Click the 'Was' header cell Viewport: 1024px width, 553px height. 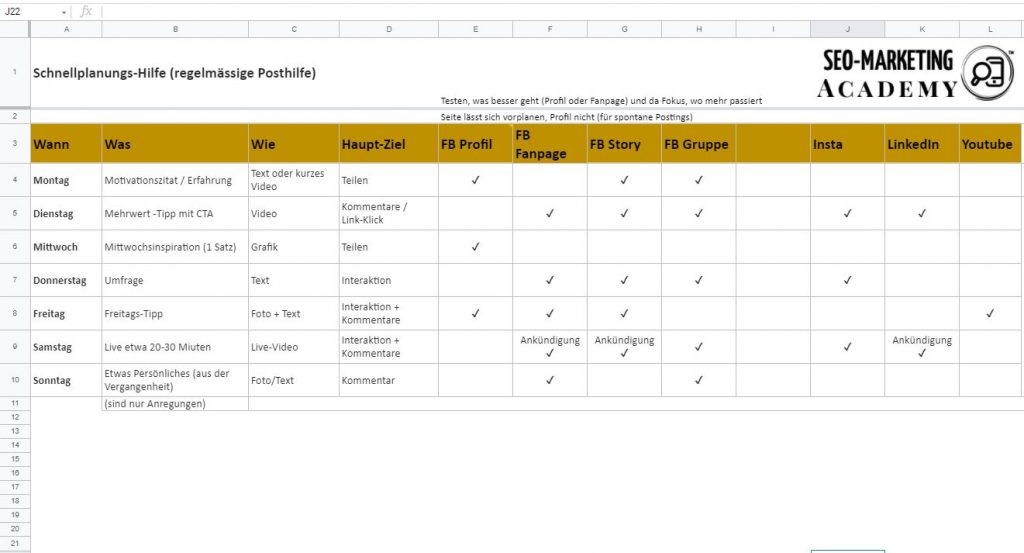[x=175, y=144]
